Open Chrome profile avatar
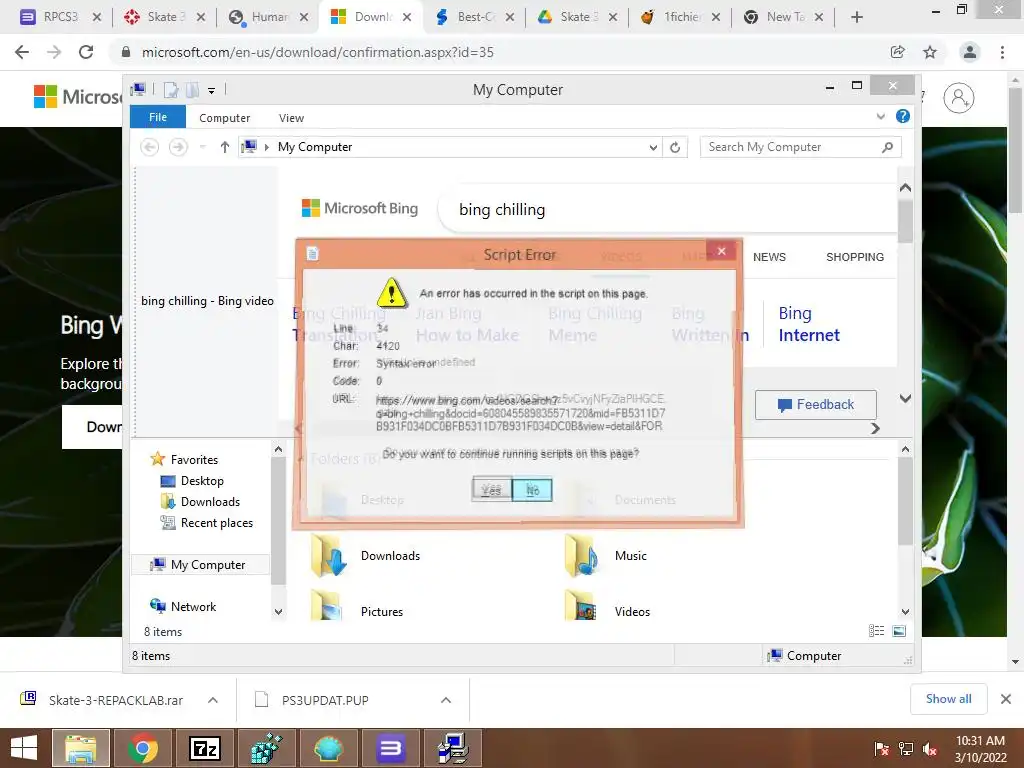The height and width of the screenshot is (768, 1024). coord(970,52)
